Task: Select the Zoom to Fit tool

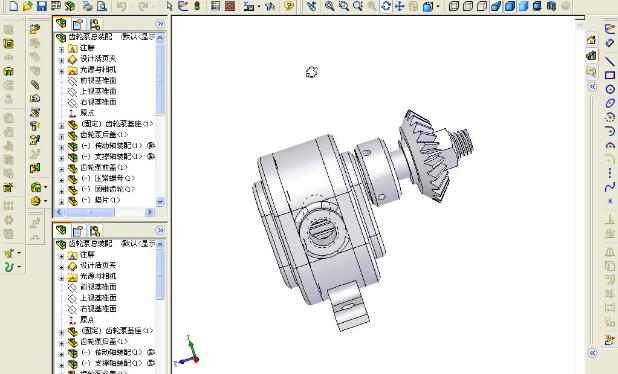Action: click(329, 6)
